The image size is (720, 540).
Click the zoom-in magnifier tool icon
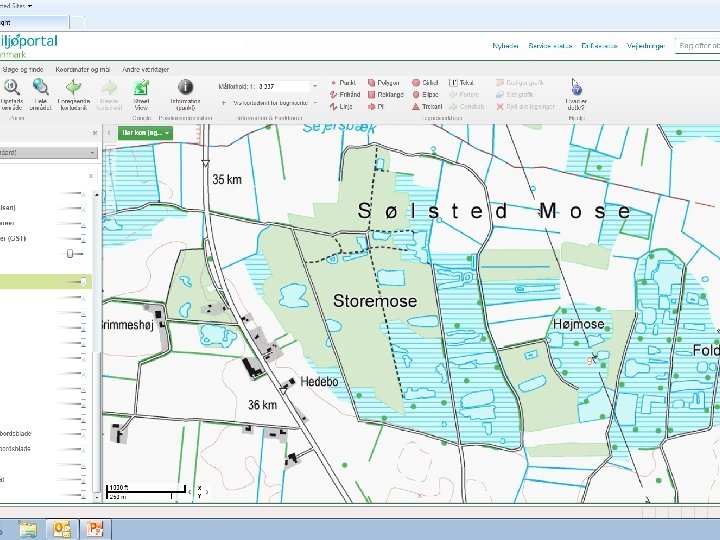point(11,87)
